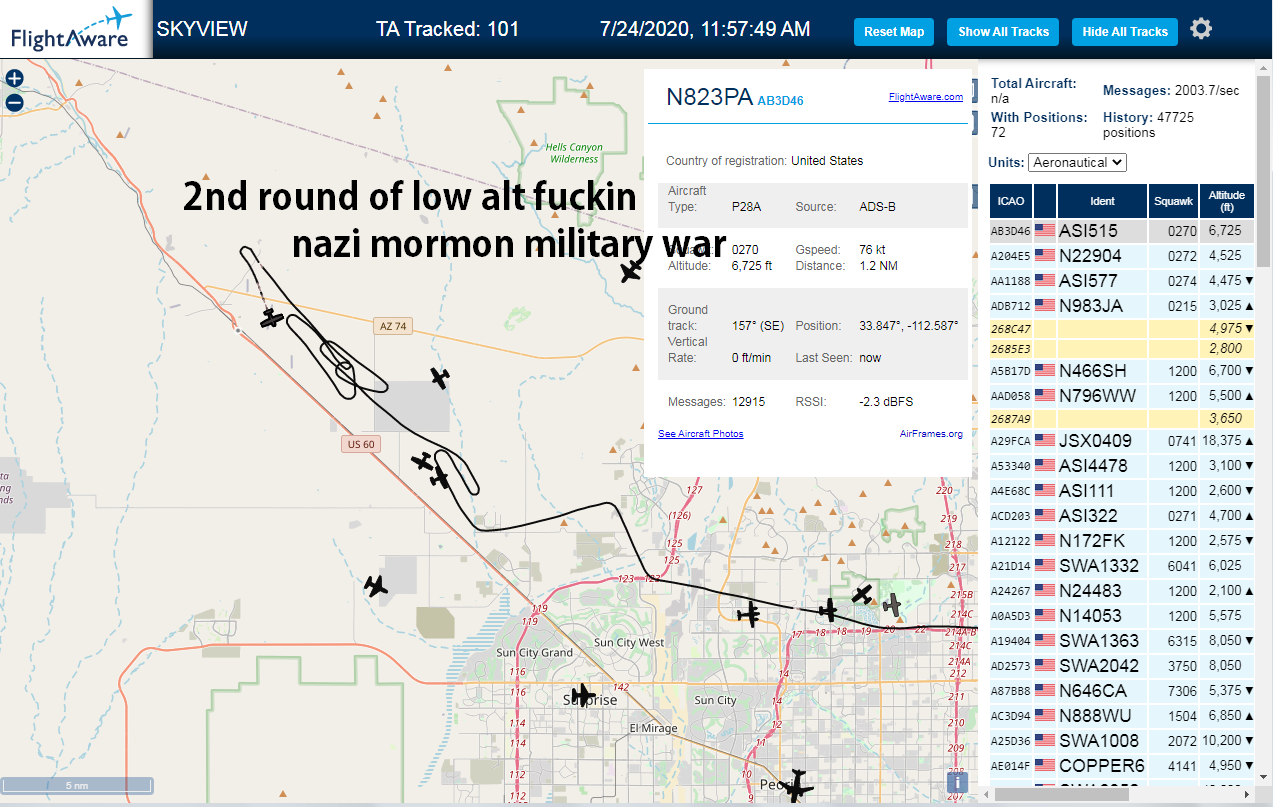Screen dimensions: 1273x807
Task: Select the ASI577 row in aircraft list
Action: (1121, 281)
